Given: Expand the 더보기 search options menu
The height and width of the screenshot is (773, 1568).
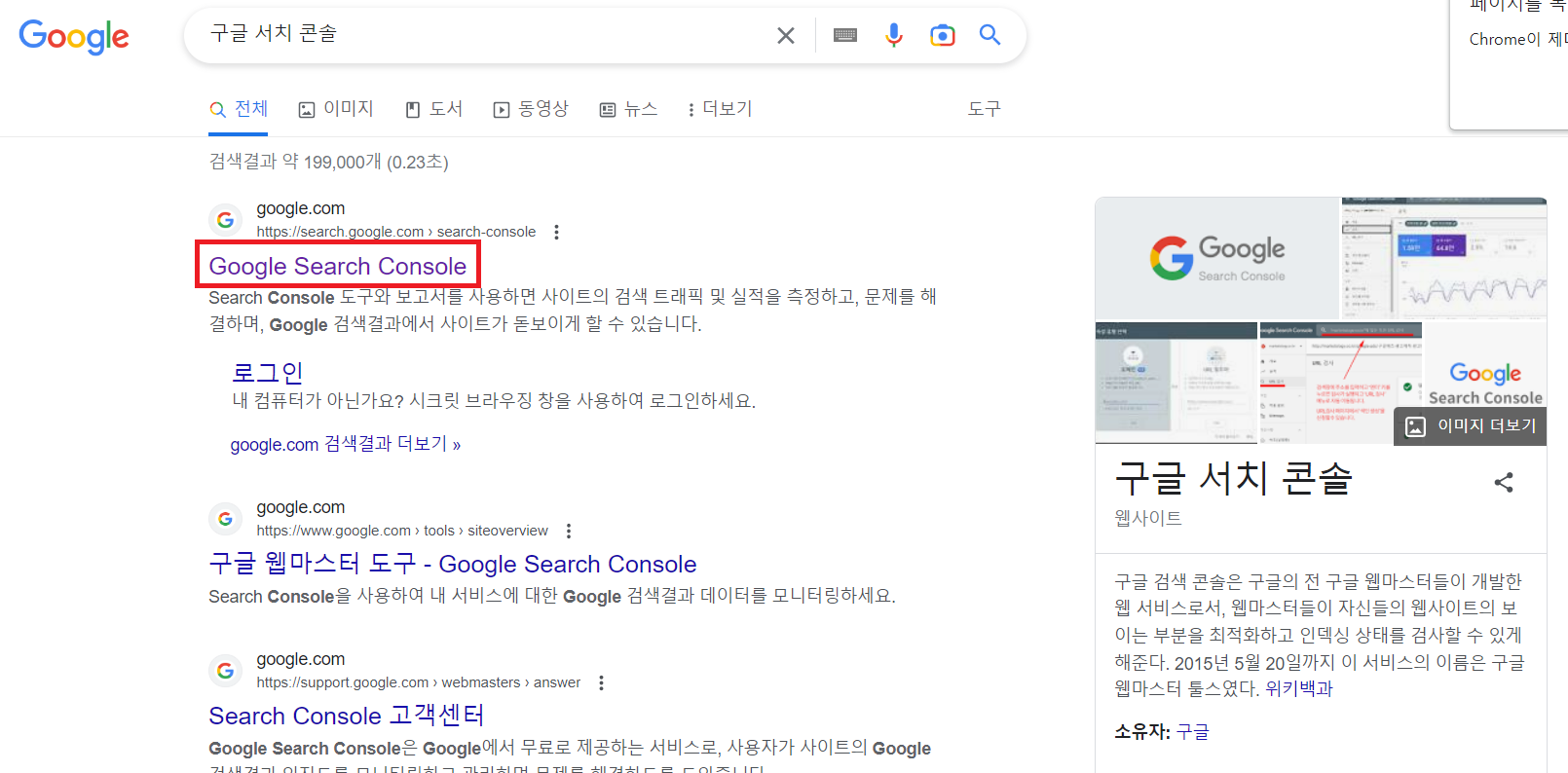Looking at the screenshot, I should (x=720, y=109).
